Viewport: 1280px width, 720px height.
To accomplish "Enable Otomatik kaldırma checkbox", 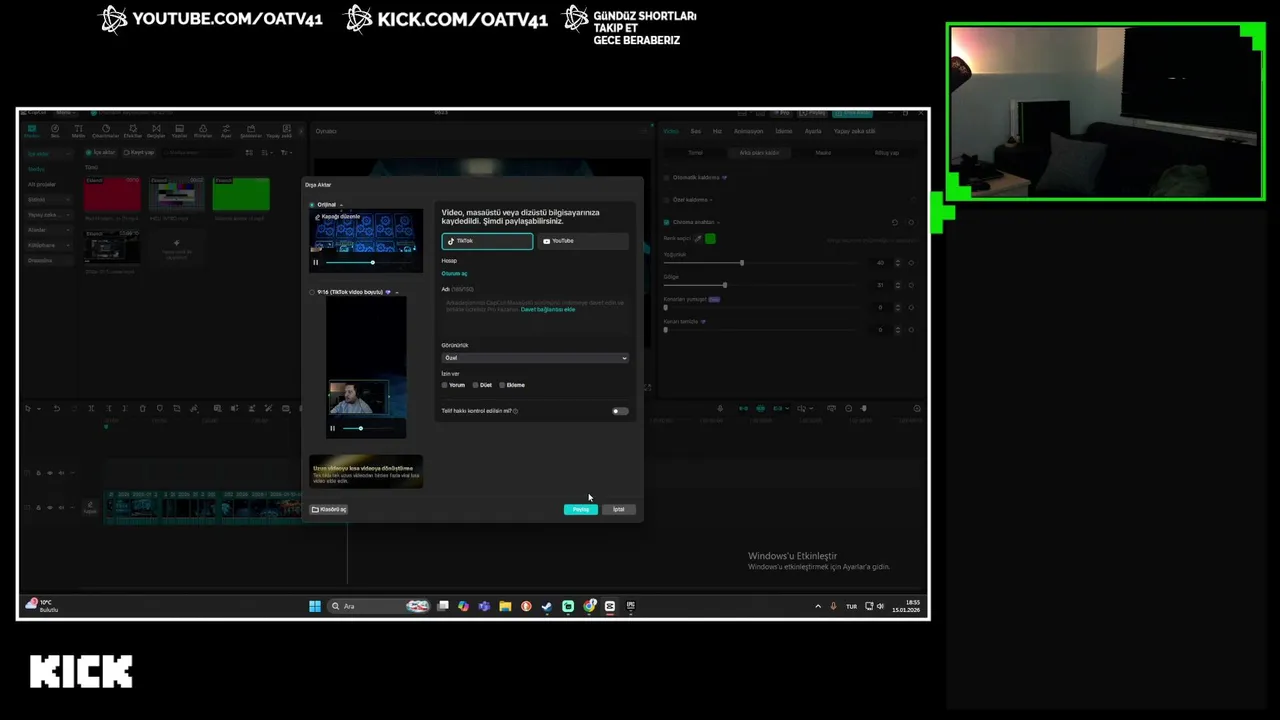I will coord(666,178).
